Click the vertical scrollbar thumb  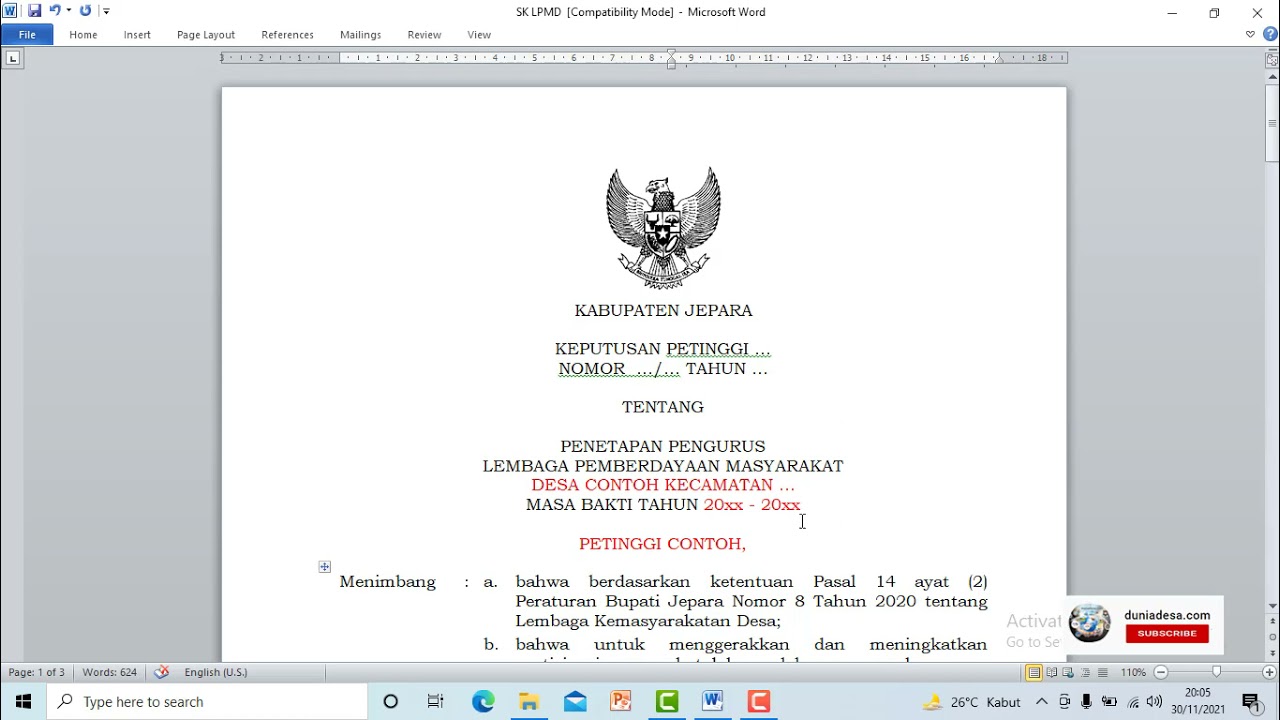pos(1272,125)
